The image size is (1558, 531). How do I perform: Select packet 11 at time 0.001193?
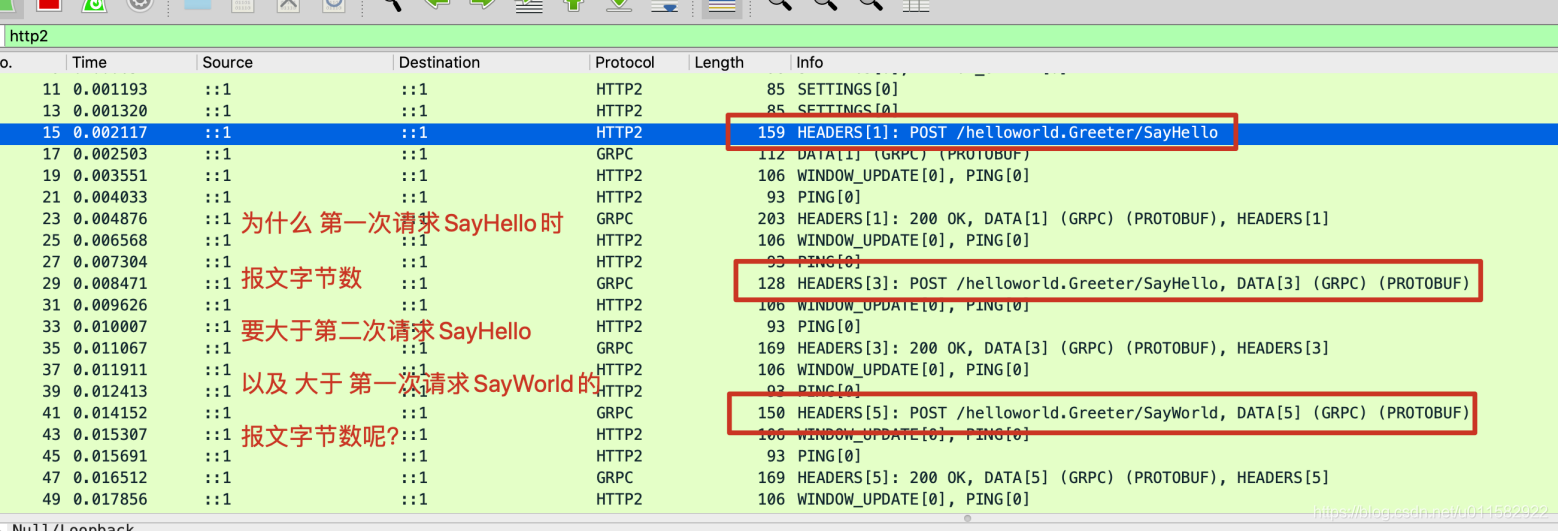coord(779,90)
